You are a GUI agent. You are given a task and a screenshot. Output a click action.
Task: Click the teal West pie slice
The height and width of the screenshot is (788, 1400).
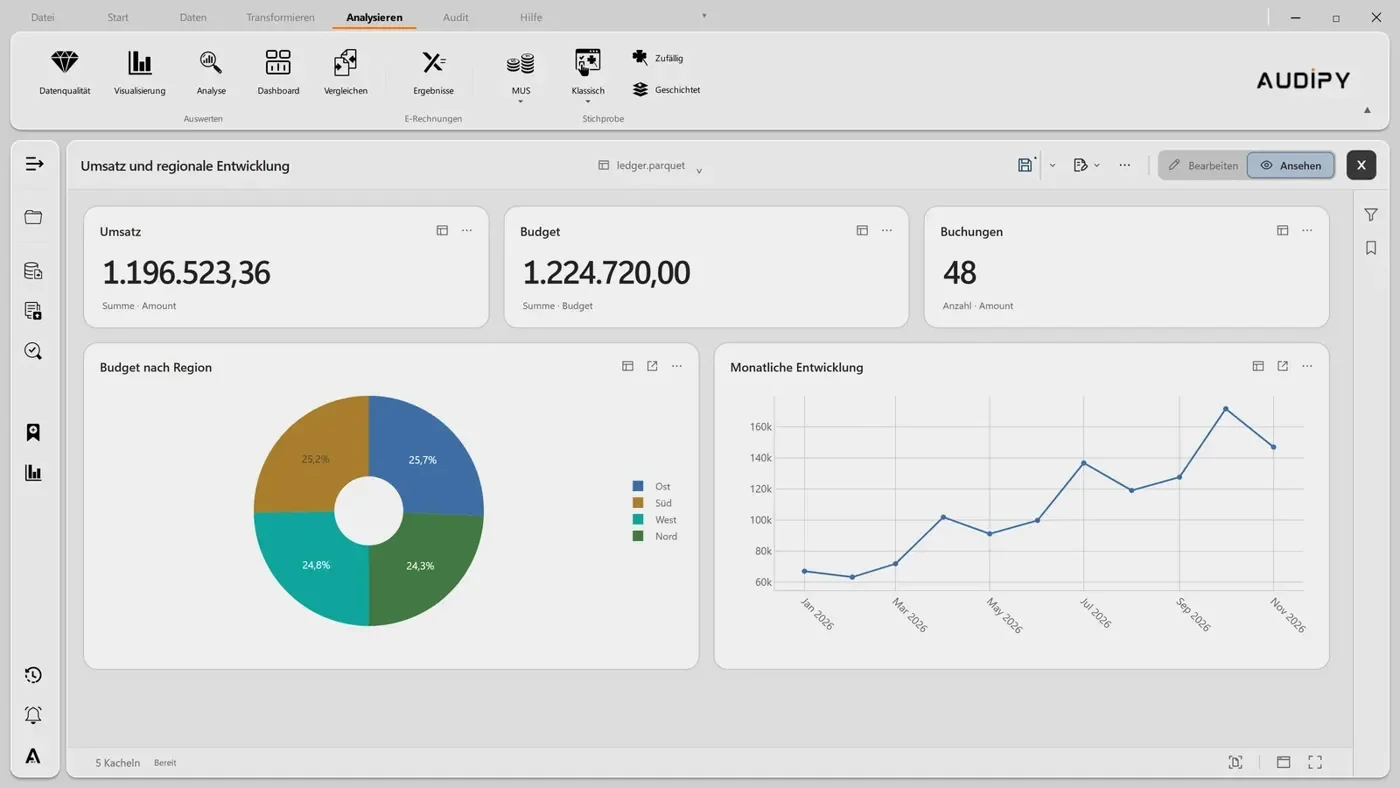pos(312,568)
